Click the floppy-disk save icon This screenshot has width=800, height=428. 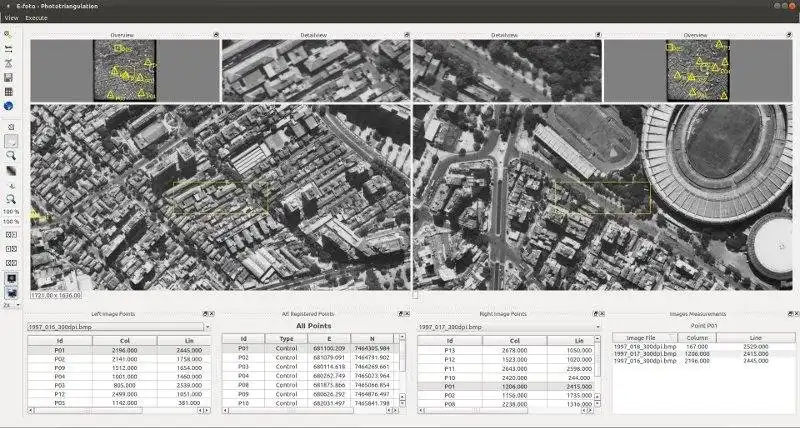tap(9, 78)
